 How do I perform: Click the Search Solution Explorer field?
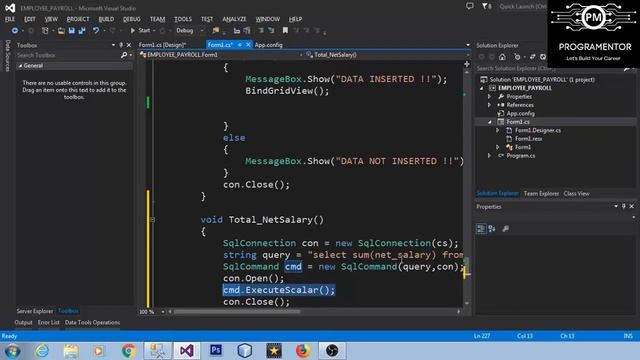click(x=549, y=69)
